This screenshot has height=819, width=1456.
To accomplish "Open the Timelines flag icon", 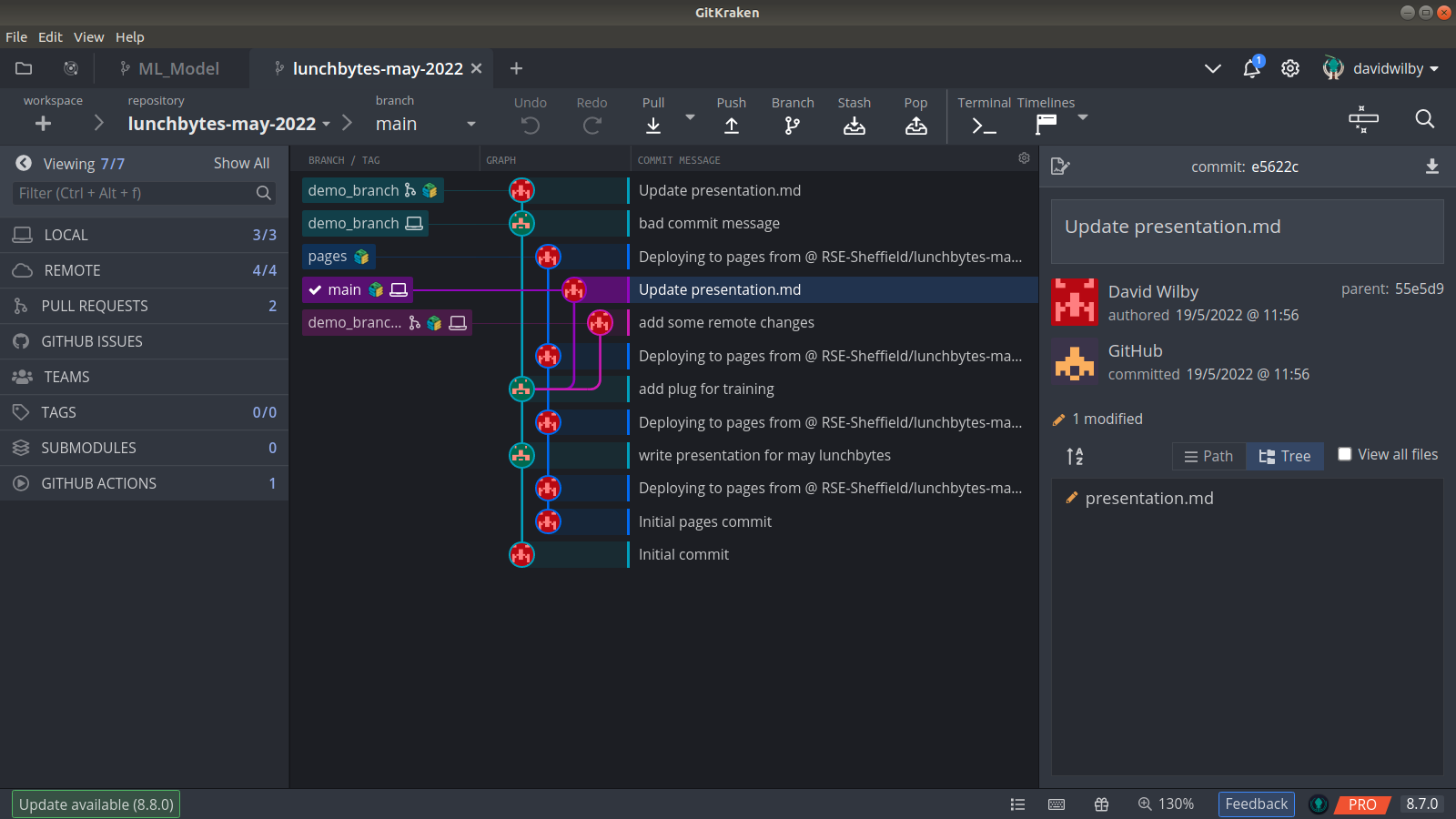I will click(x=1046, y=124).
